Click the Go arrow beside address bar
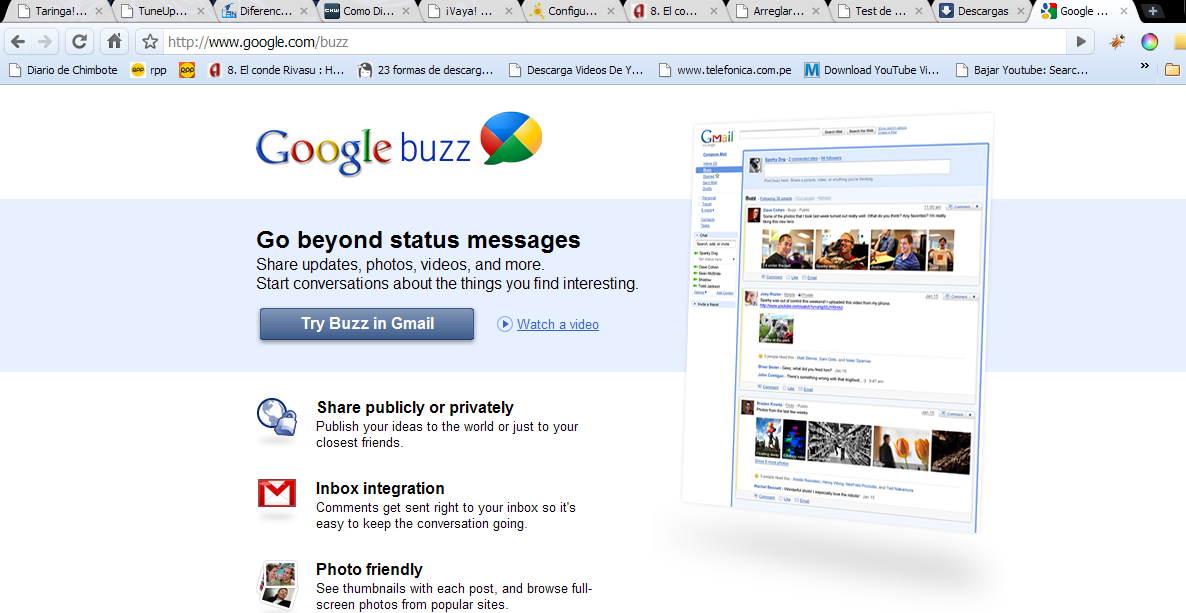The width and height of the screenshot is (1186, 613). point(1081,42)
